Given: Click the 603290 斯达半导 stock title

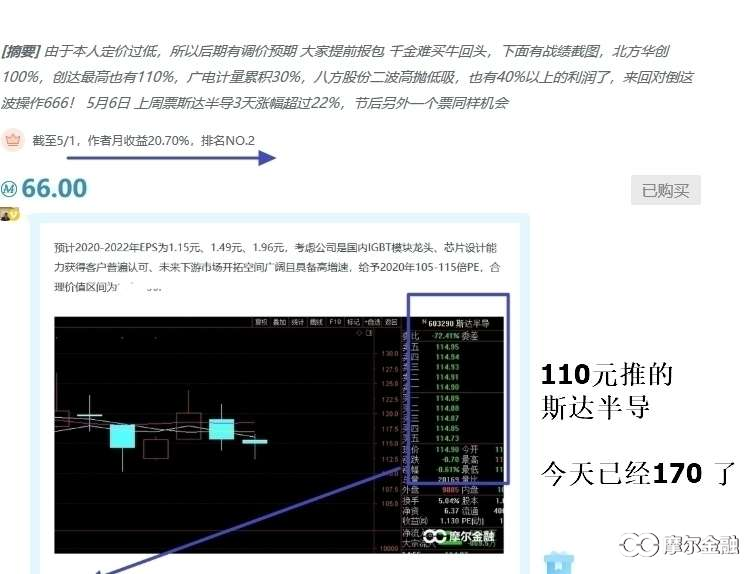Looking at the screenshot, I should click(458, 324).
